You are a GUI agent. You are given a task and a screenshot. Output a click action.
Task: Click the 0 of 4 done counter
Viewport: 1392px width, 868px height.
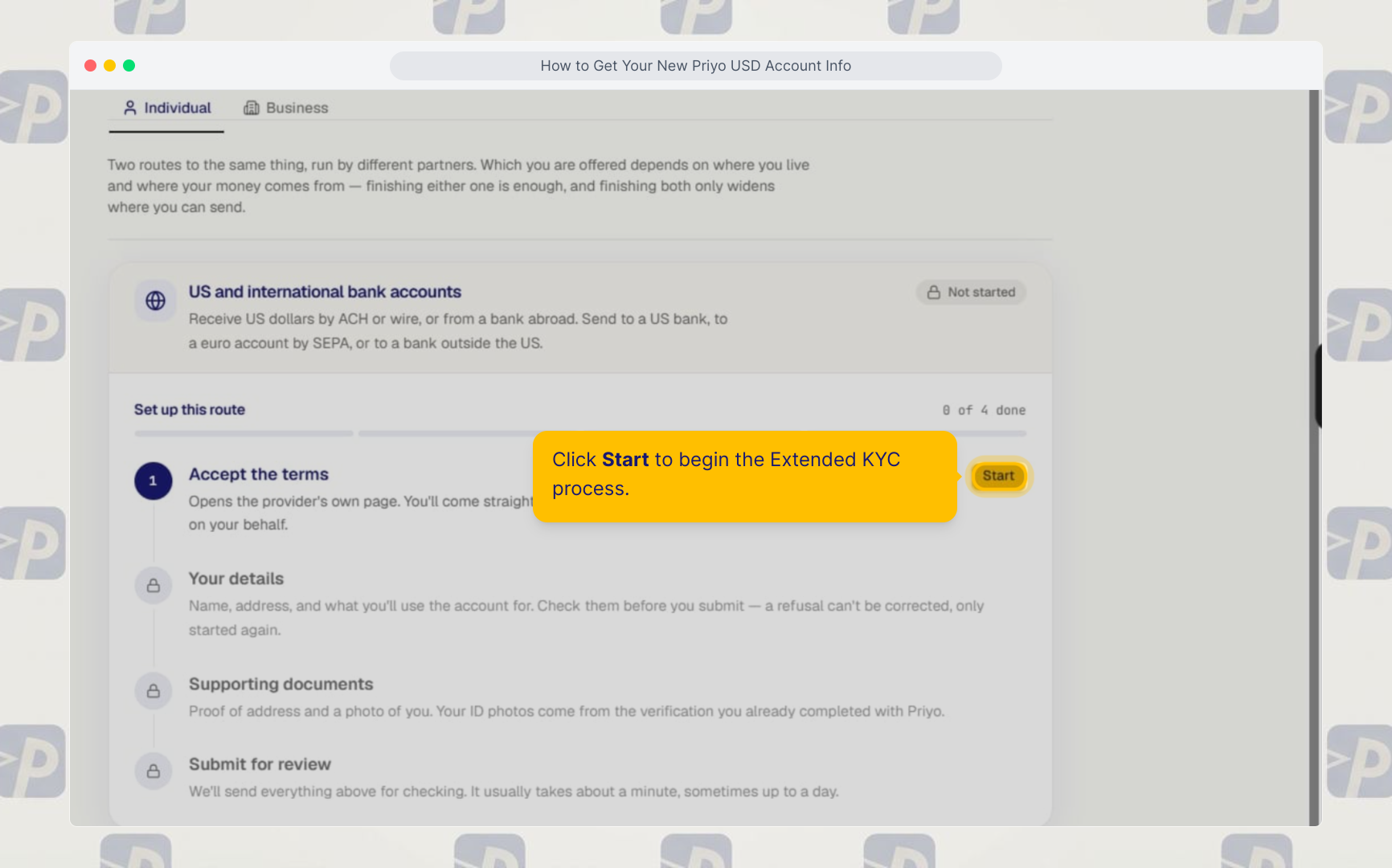point(984,410)
